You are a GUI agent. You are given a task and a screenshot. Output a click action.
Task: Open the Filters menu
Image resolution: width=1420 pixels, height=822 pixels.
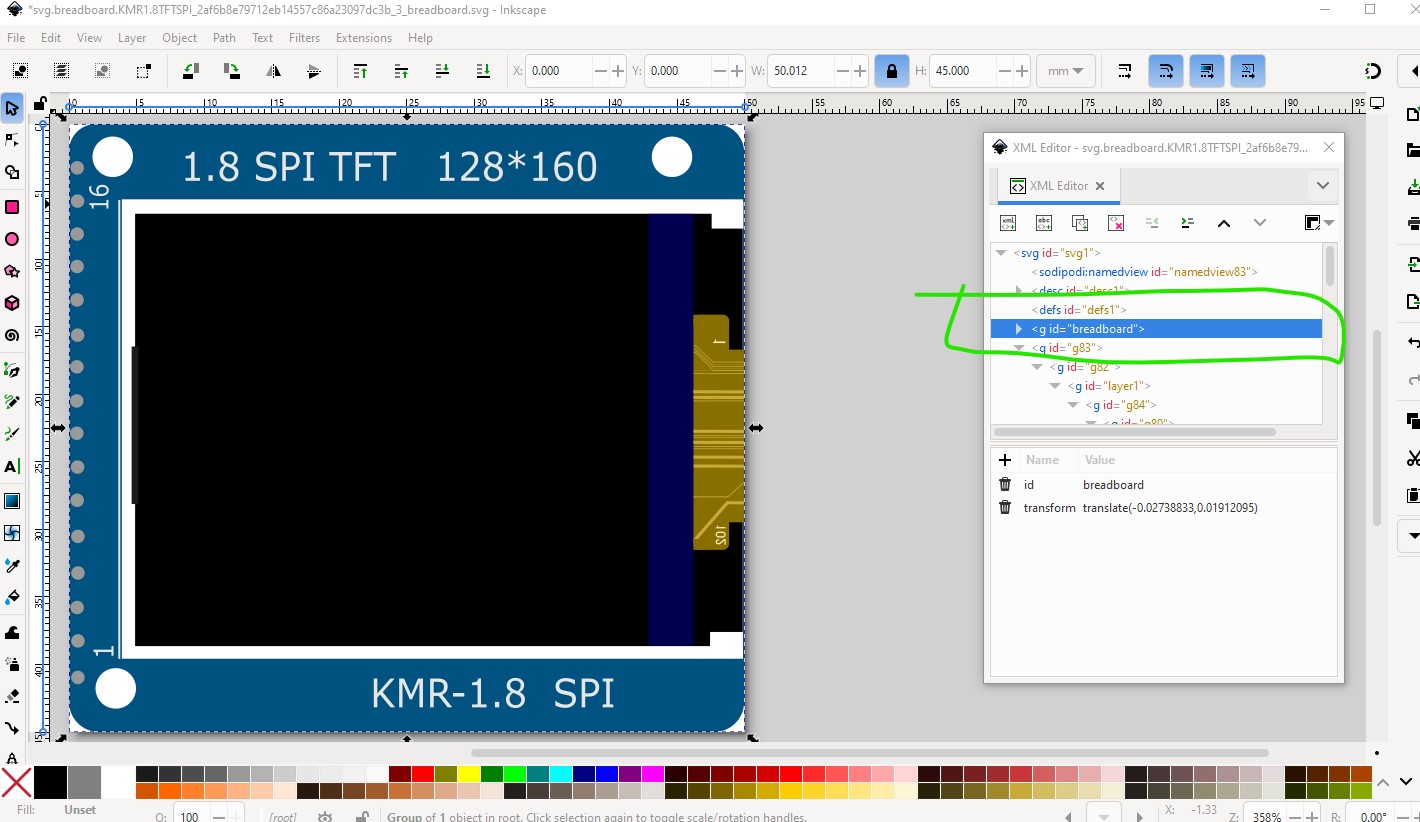tap(304, 38)
